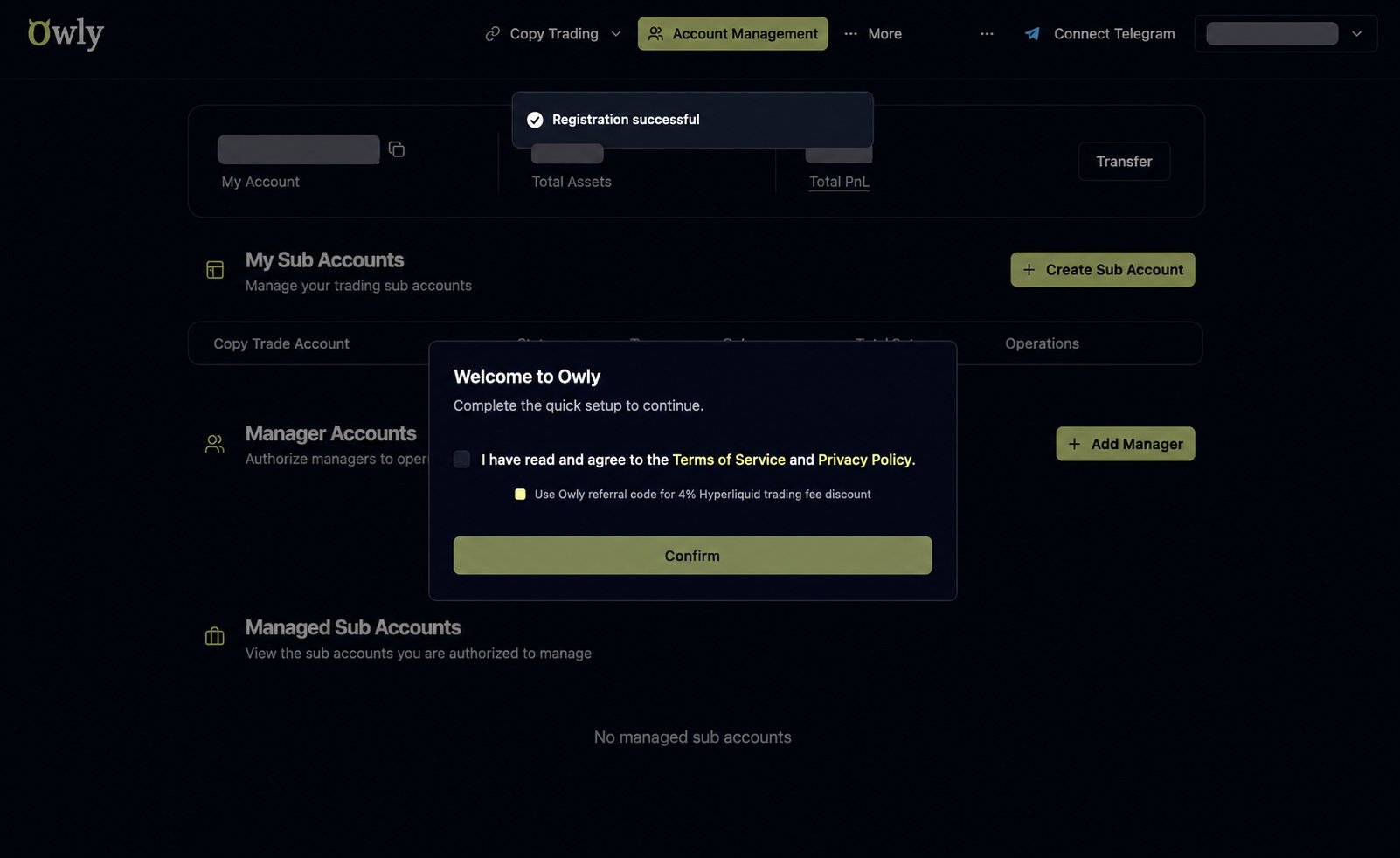Toggle the Owly referral code checkbox
The height and width of the screenshot is (858, 1400).
(520, 495)
